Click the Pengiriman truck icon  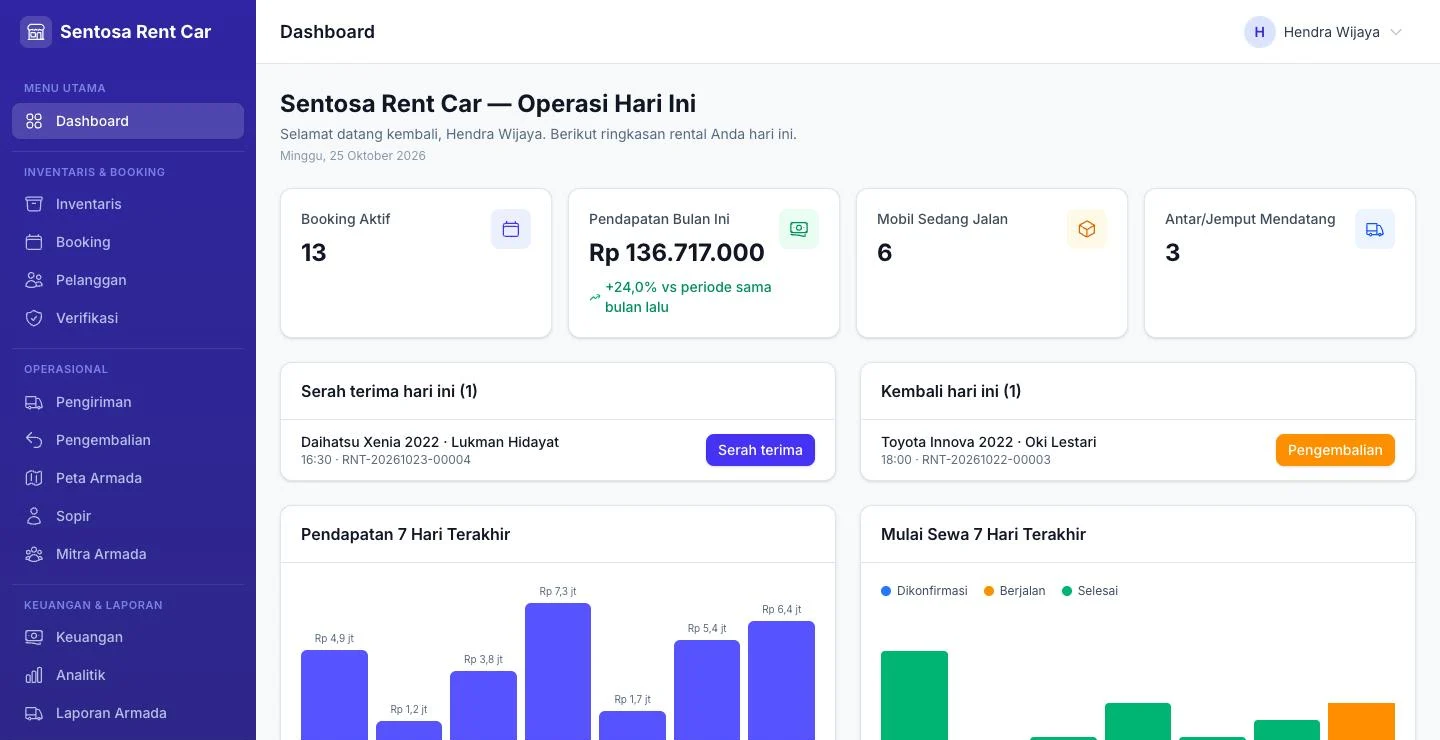34,402
